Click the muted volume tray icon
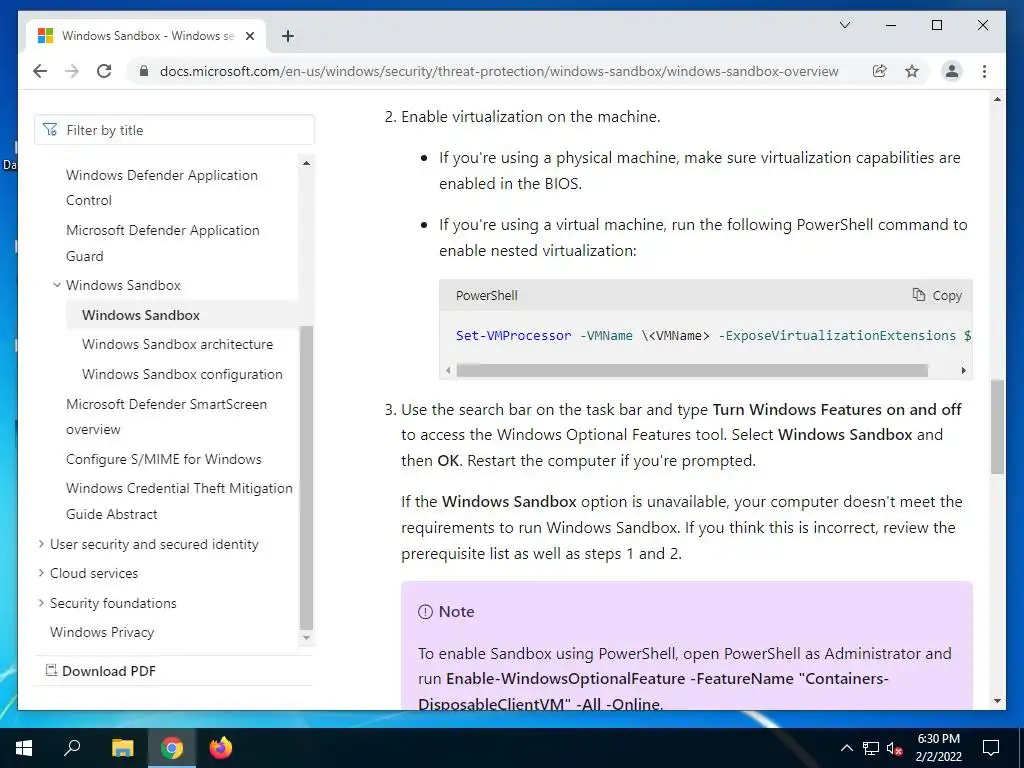Viewport: 1024px width, 768px height. coord(895,748)
